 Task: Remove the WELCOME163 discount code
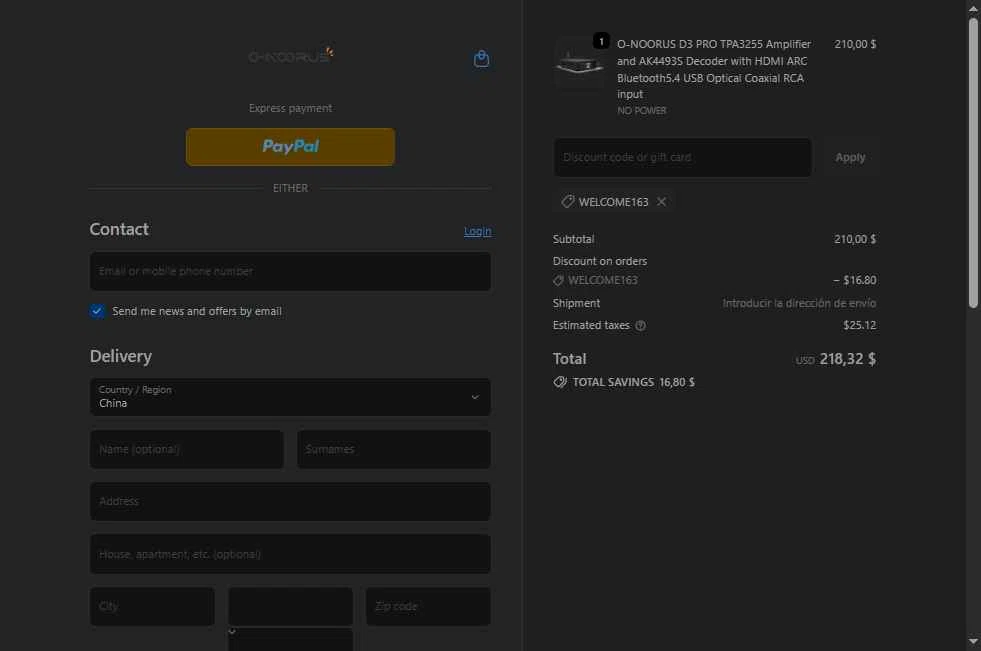661,201
